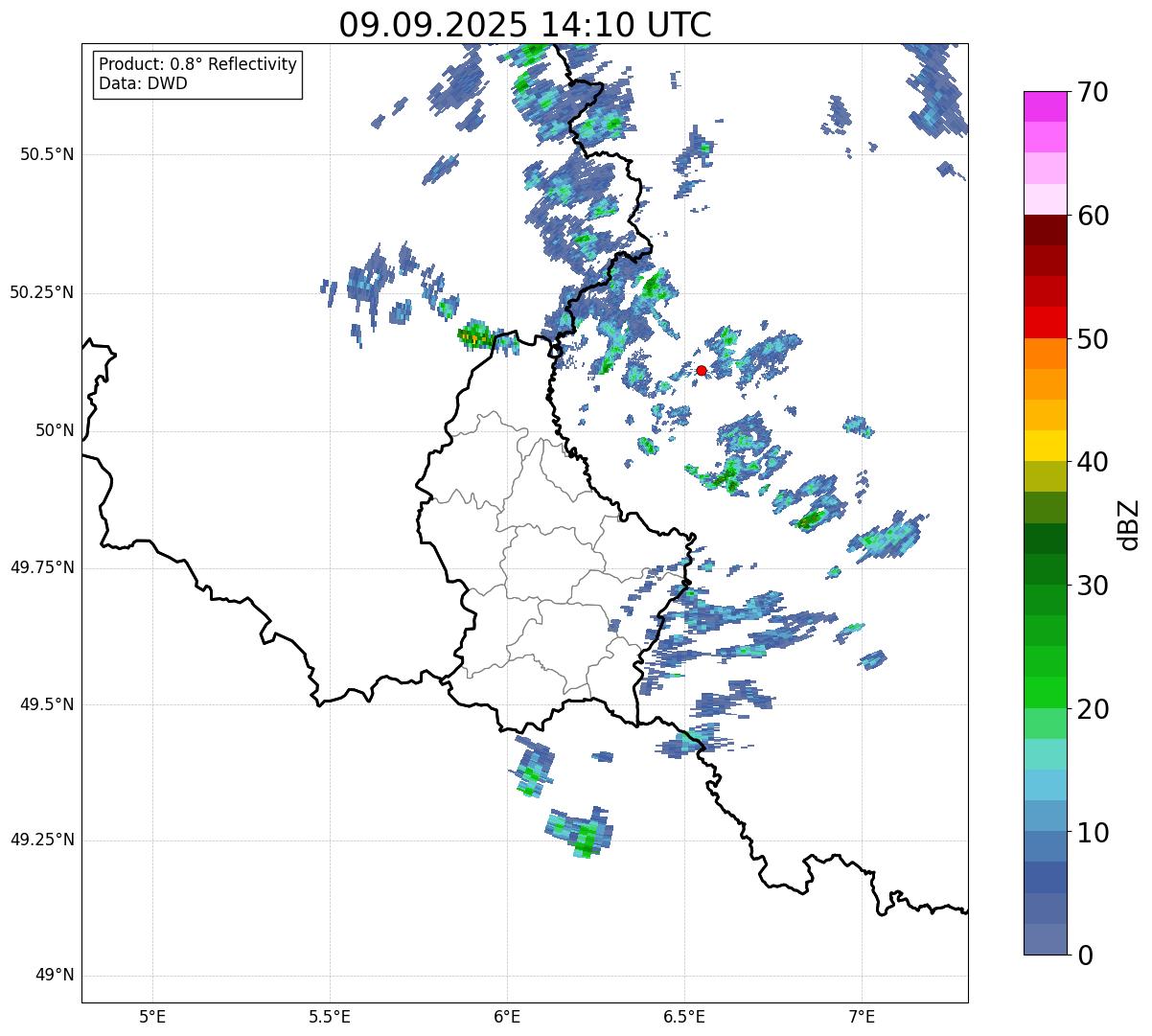This screenshot has height=1036, width=1152.
Task: Click the 6.5°E longitude label
Action: [684, 1016]
